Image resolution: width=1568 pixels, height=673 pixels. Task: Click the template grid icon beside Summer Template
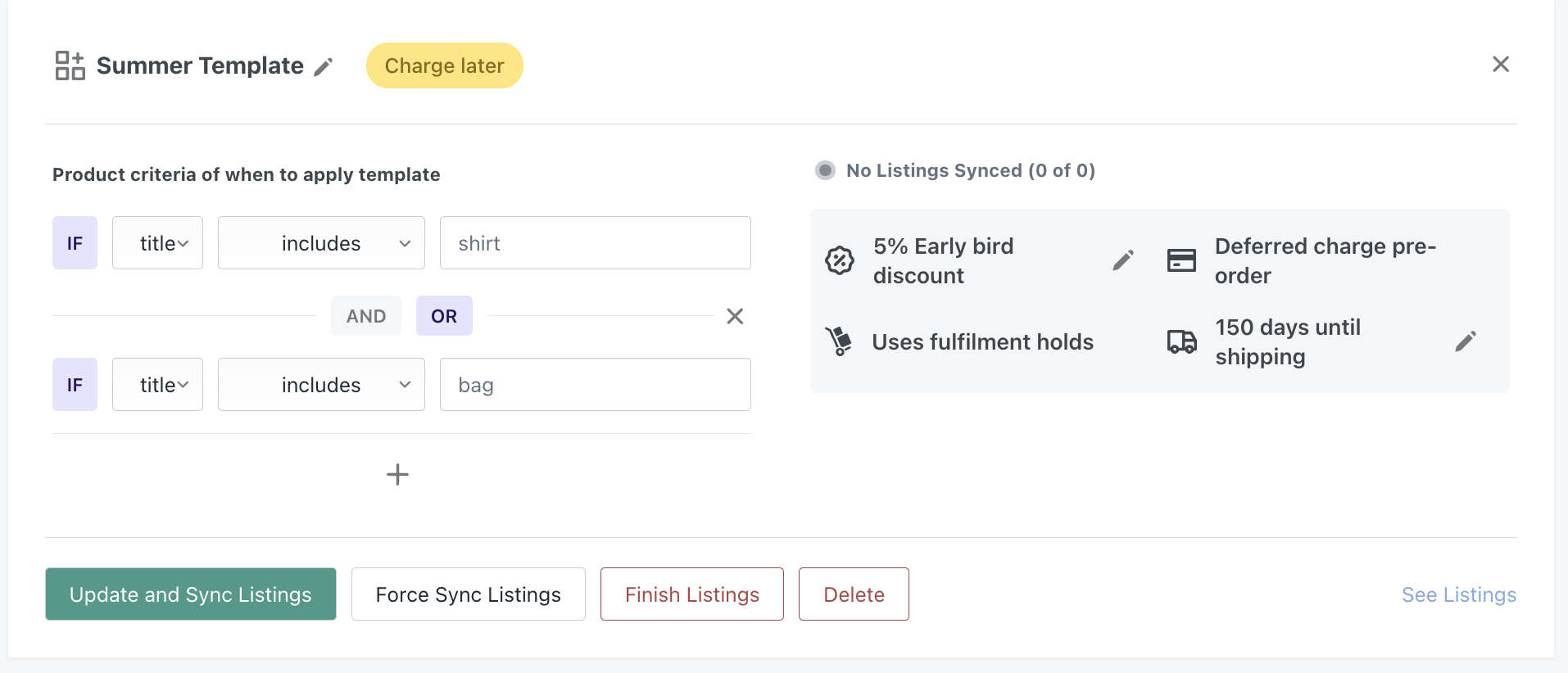tap(70, 65)
